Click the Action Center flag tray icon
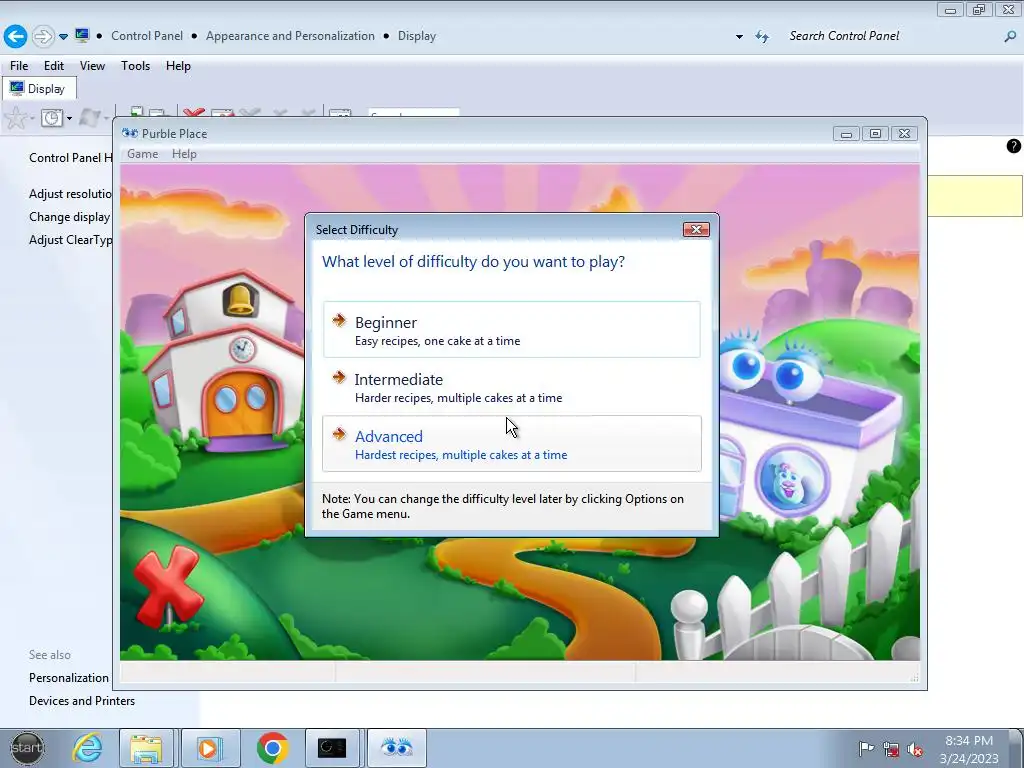This screenshot has width=1024, height=768. (x=867, y=748)
